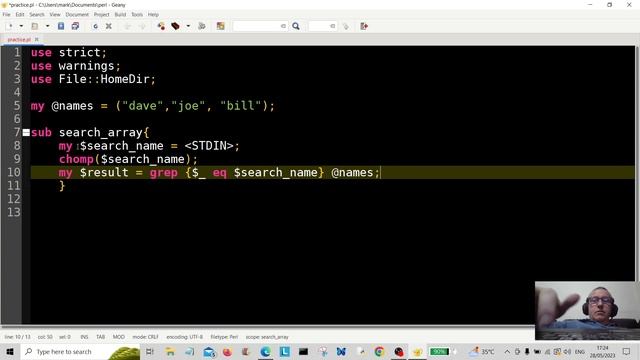The height and width of the screenshot is (360, 640).
Task: Click <STDIN> on line 8
Action: (x=209, y=146)
